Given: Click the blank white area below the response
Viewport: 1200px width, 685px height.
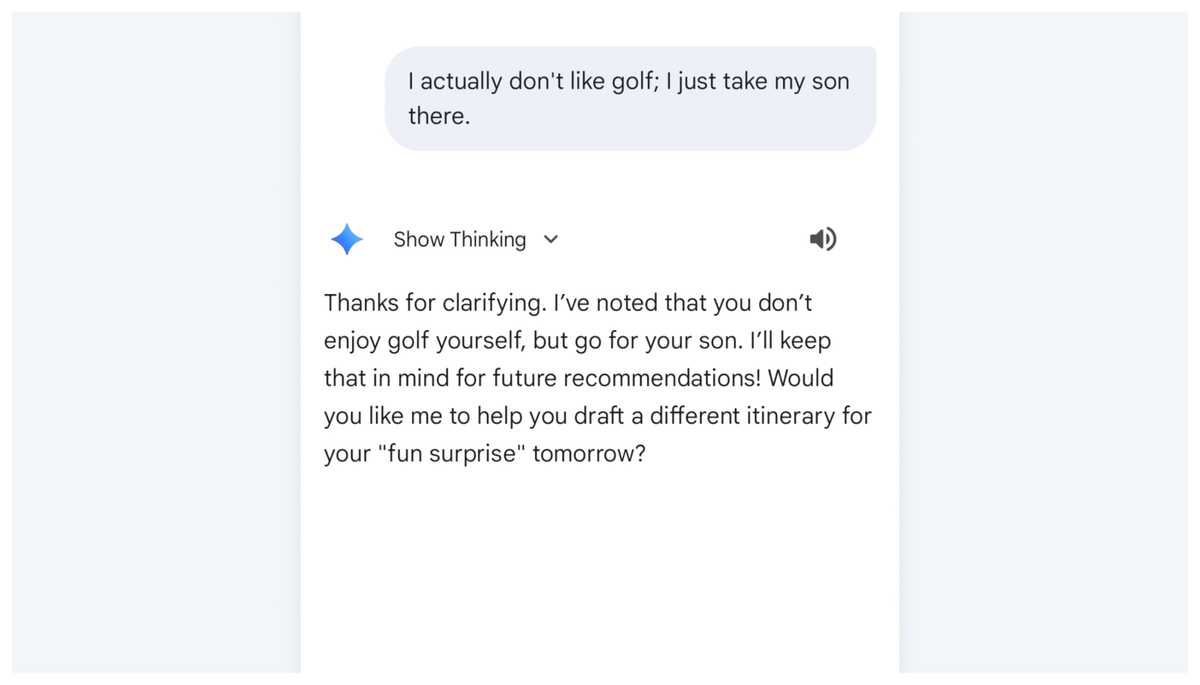Looking at the screenshot, I should click(600, 570).
